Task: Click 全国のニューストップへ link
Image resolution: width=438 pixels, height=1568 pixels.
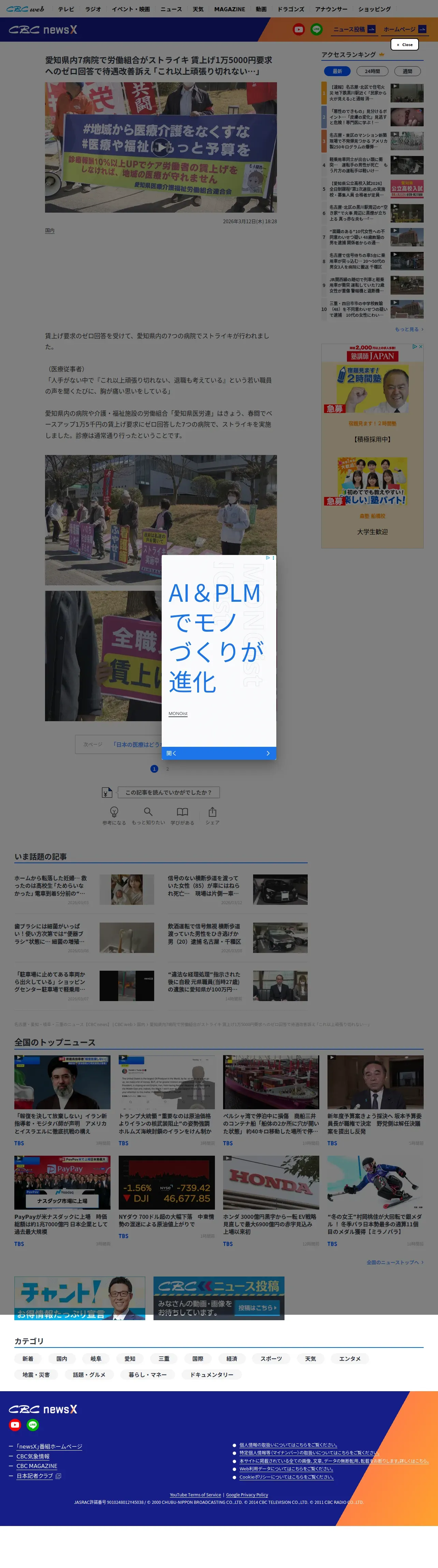Action: click(395, 1263)
